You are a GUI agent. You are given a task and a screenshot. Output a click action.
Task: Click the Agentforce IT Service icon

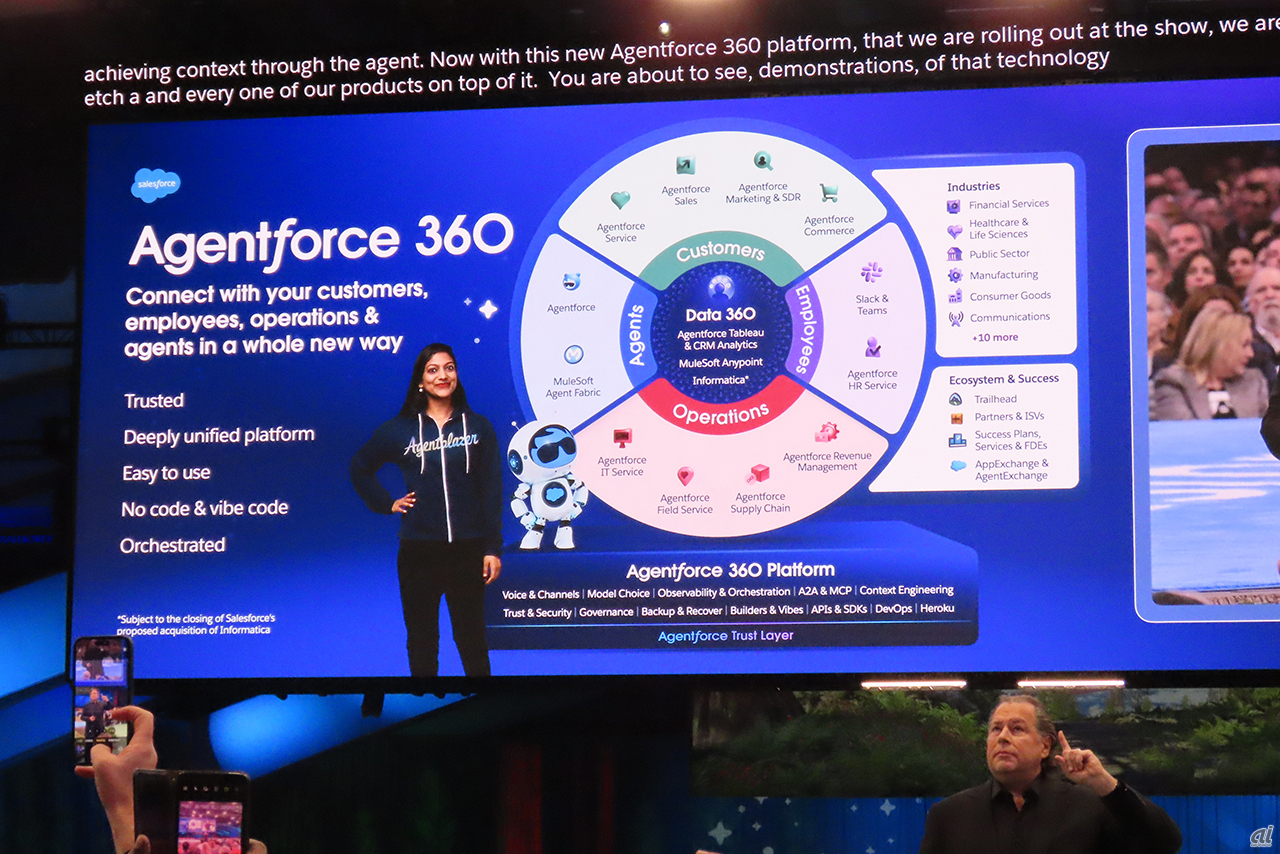(x=622, y=438)
